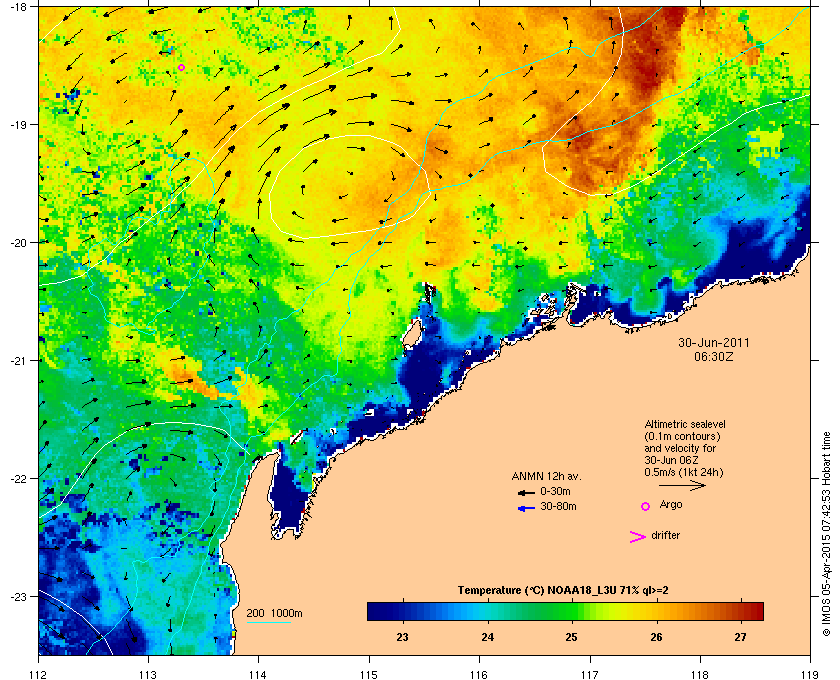Click the 'Altimetric sealevel' legend text
This screenshot has width=840, height=680.
685,424
